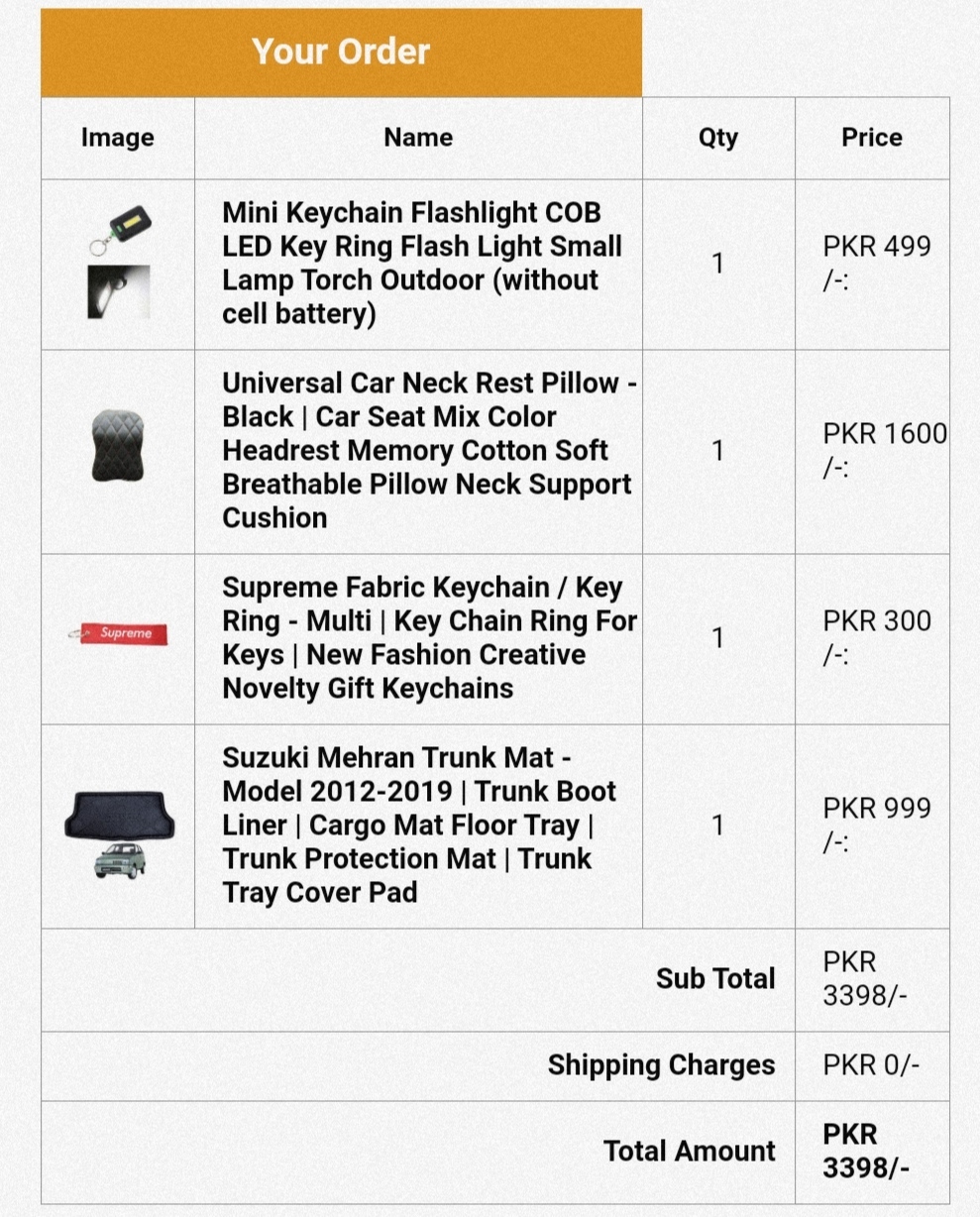Select the Price column header
980x1217 pixels.
pyautogui.click(x=872, y=138)
